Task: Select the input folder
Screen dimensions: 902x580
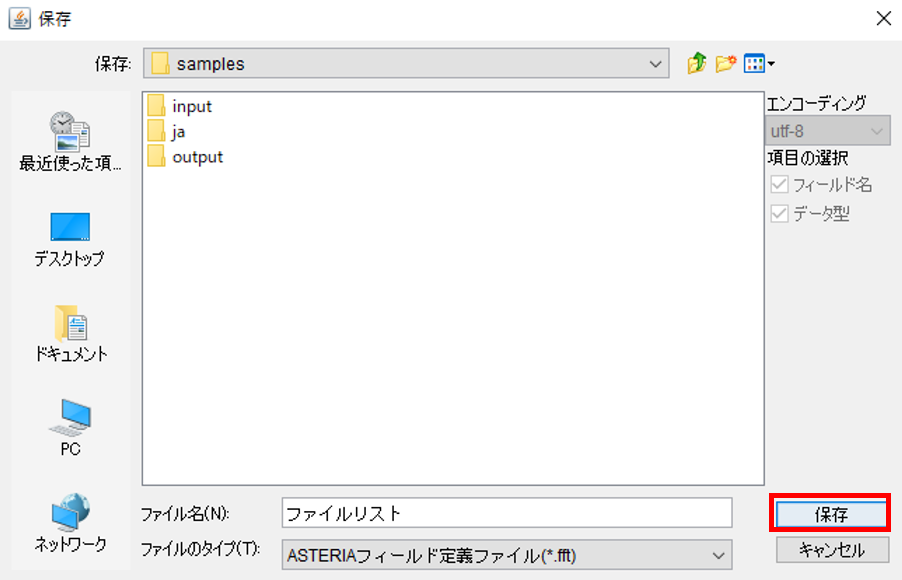Action: tap(180, 106)
